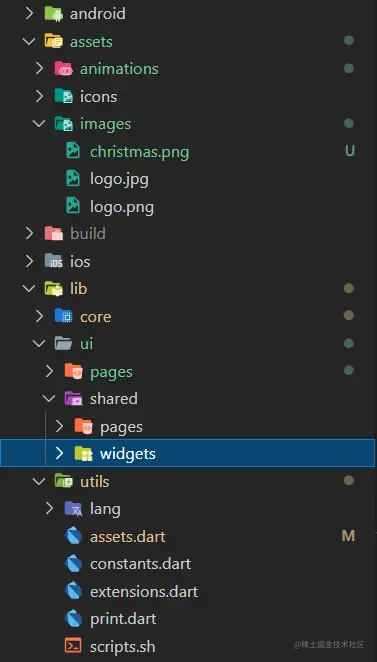Collapse the assets folder chevron

(29, 41)
